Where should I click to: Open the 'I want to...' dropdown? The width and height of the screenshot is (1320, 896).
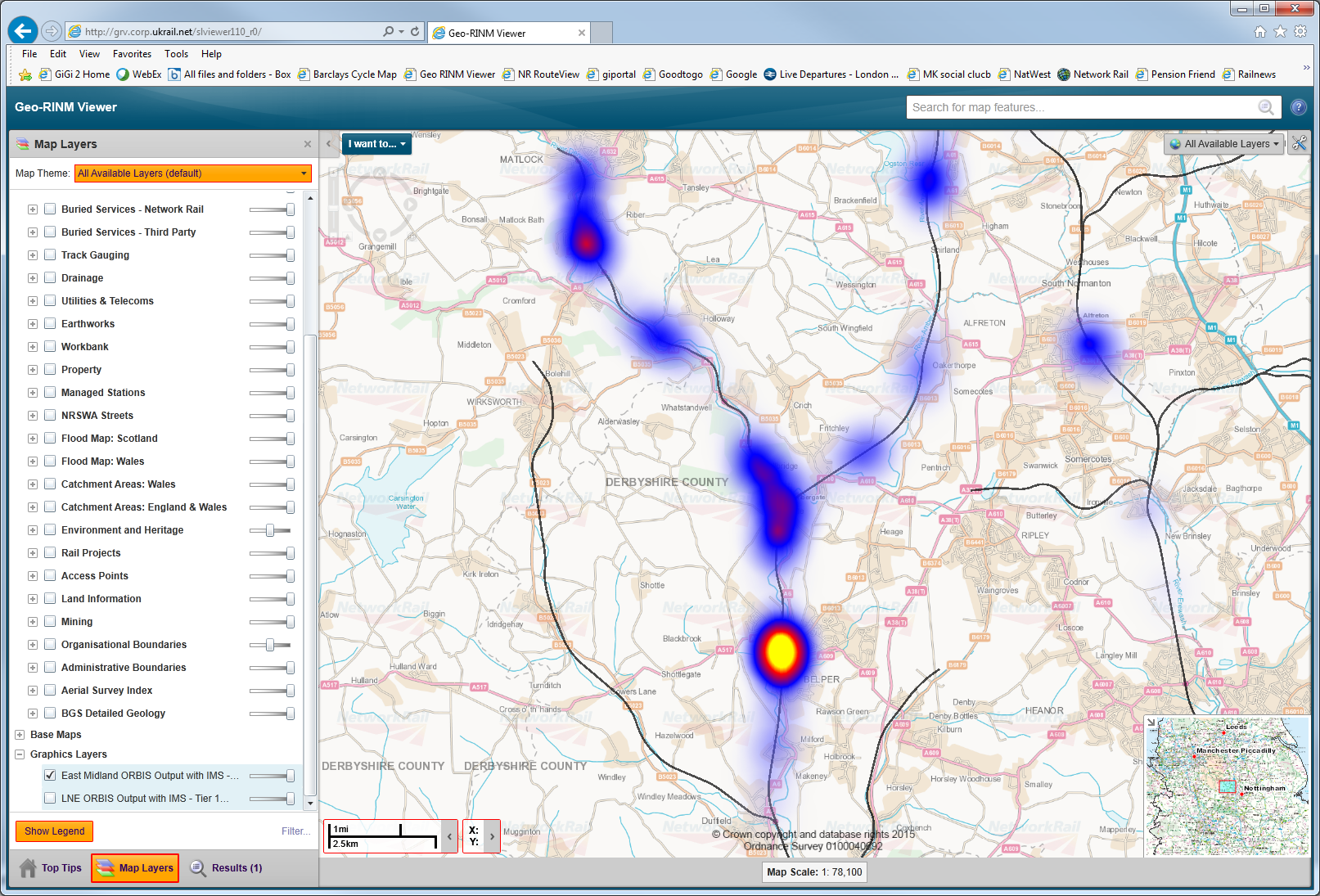coord(376,144)
